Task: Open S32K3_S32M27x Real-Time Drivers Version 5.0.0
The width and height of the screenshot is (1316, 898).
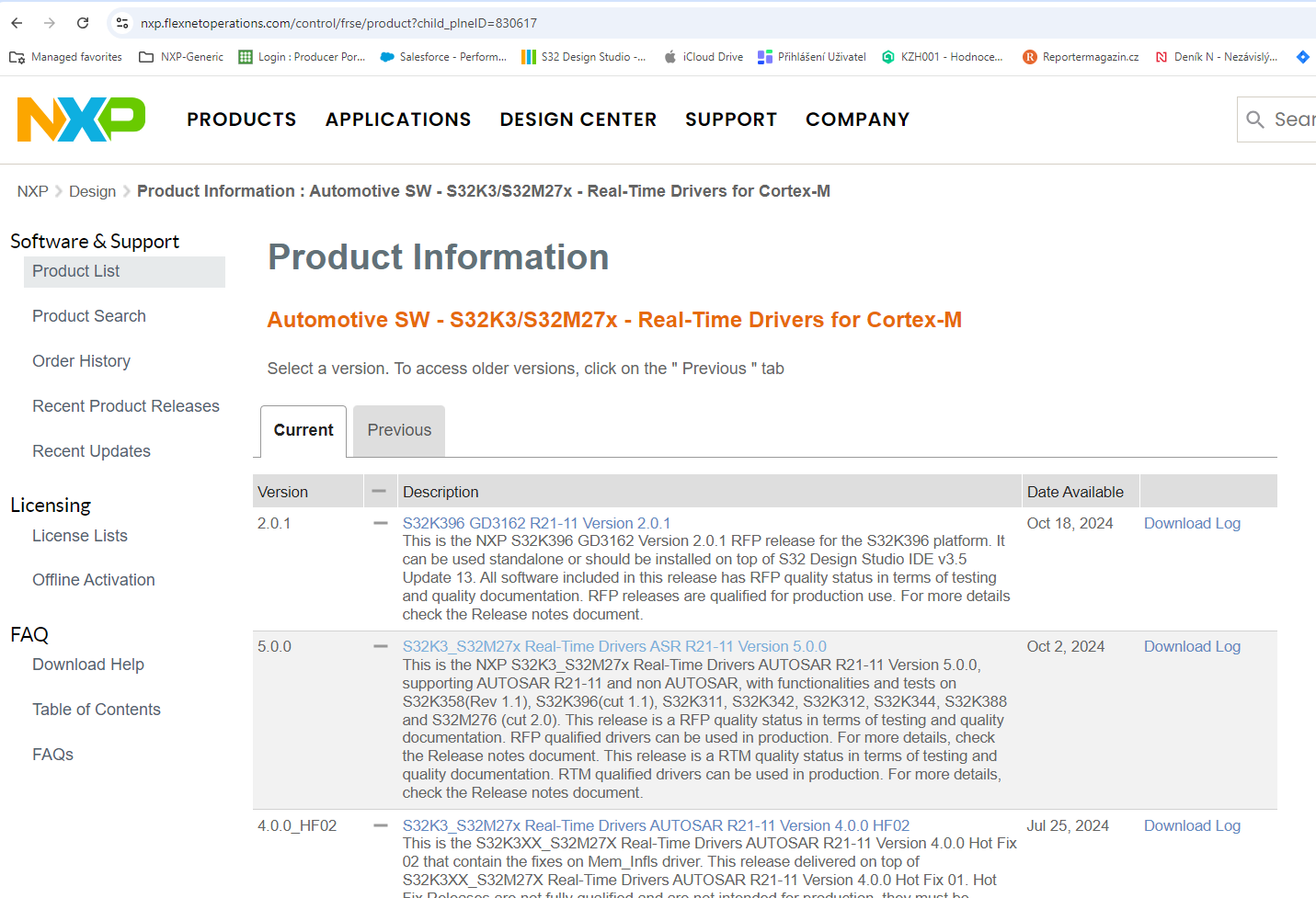Action: pyautogui.click(x=614, y=646)
